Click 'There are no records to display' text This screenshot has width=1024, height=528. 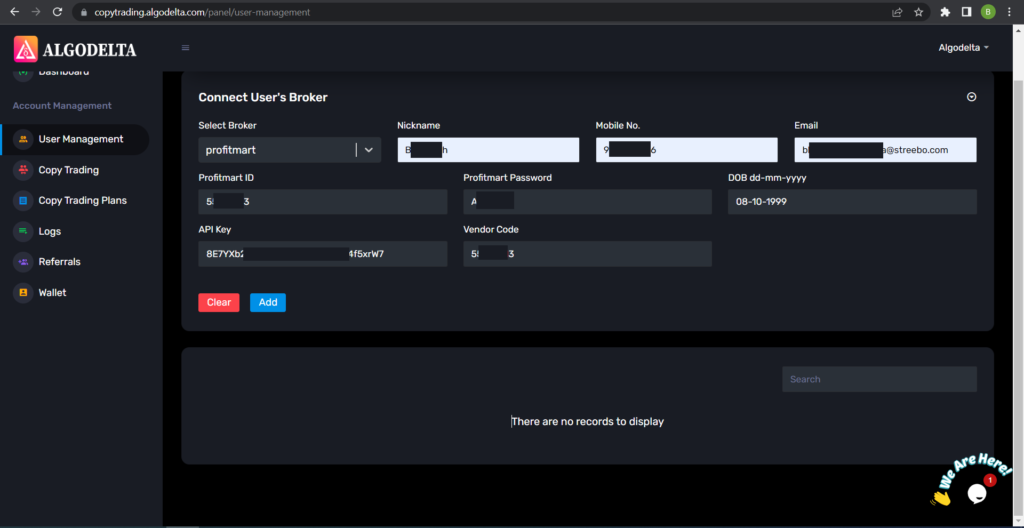tap(588, 421)
